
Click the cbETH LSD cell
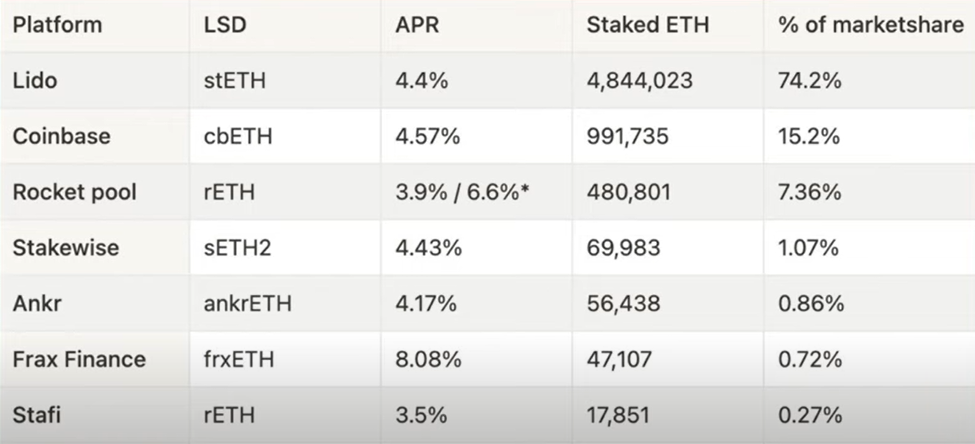(235, 137)
